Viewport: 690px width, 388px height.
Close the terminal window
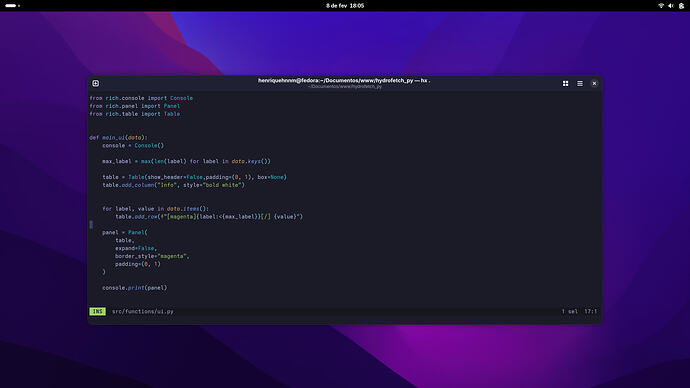594,84
